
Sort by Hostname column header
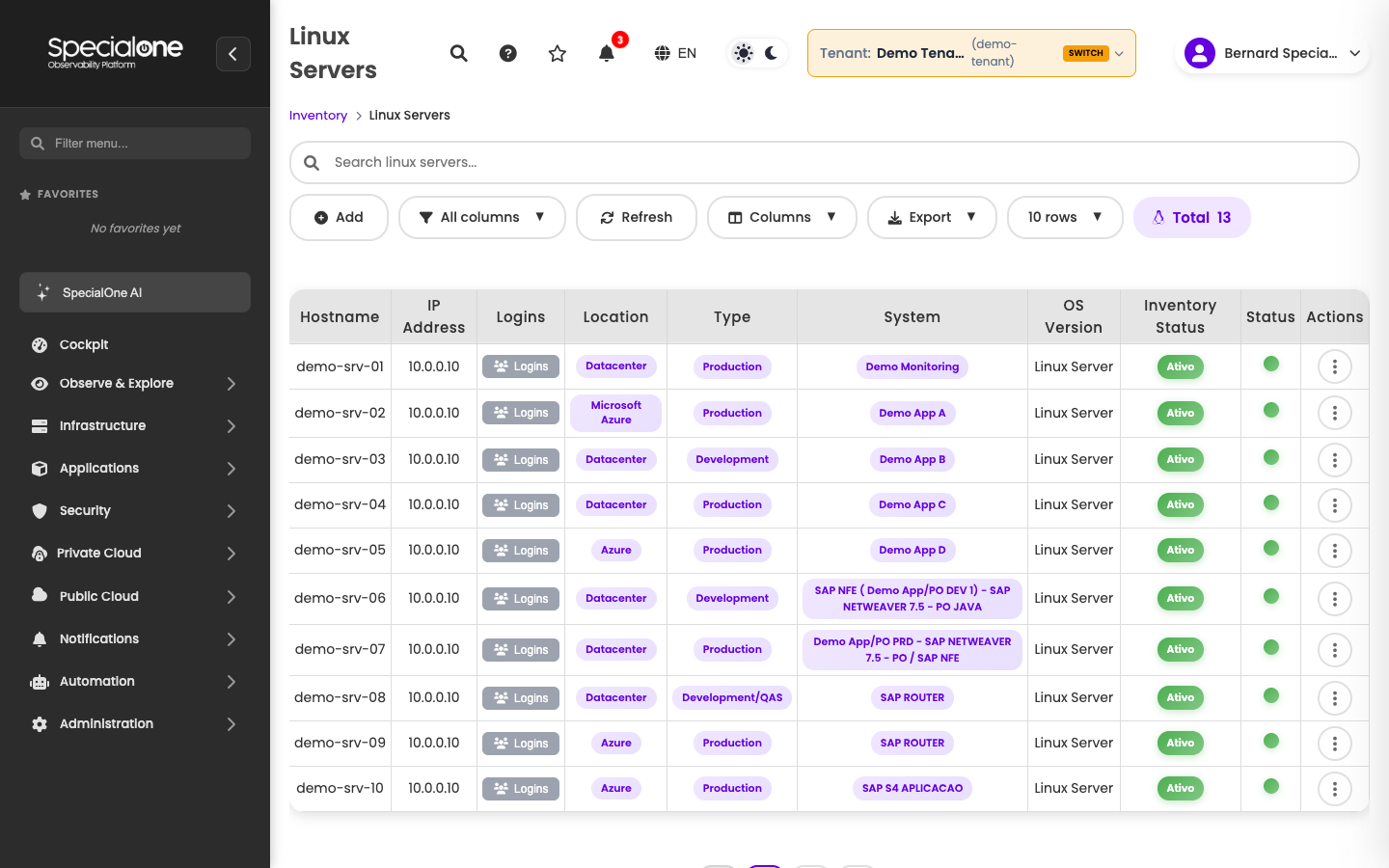coord(340,316)
